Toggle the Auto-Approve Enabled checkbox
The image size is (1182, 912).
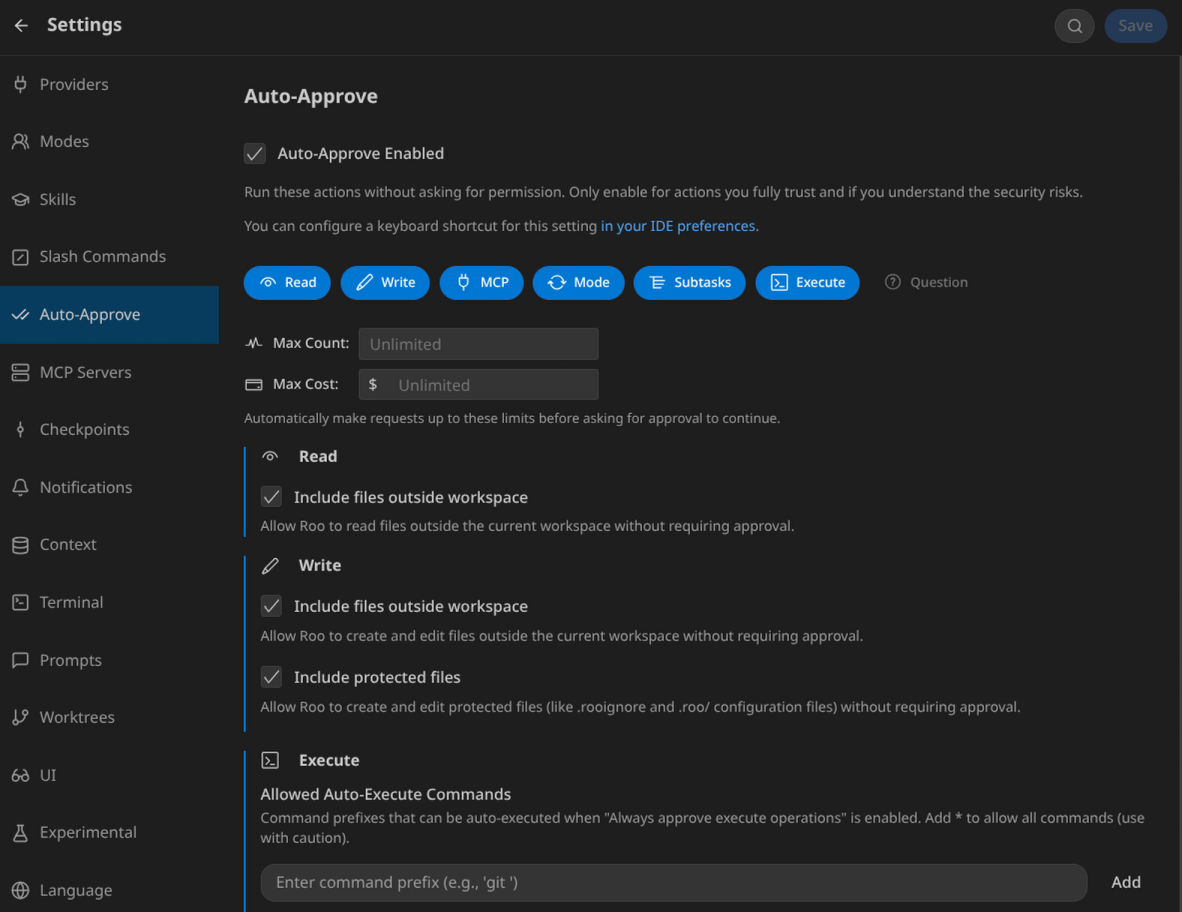tap(255, 154)
